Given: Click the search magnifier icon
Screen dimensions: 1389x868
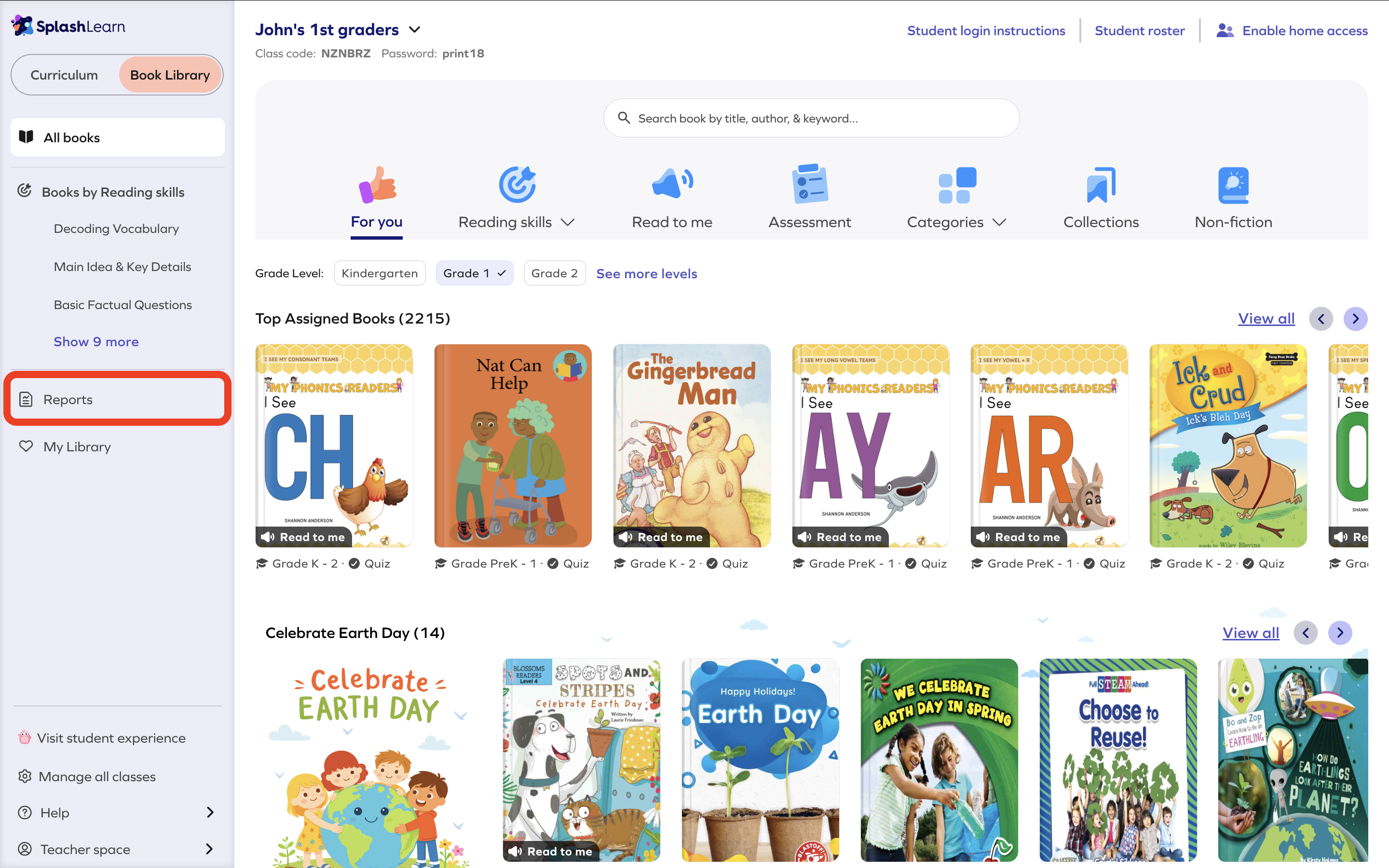Looking at the screenshot, I should click(x=624, y=118).
